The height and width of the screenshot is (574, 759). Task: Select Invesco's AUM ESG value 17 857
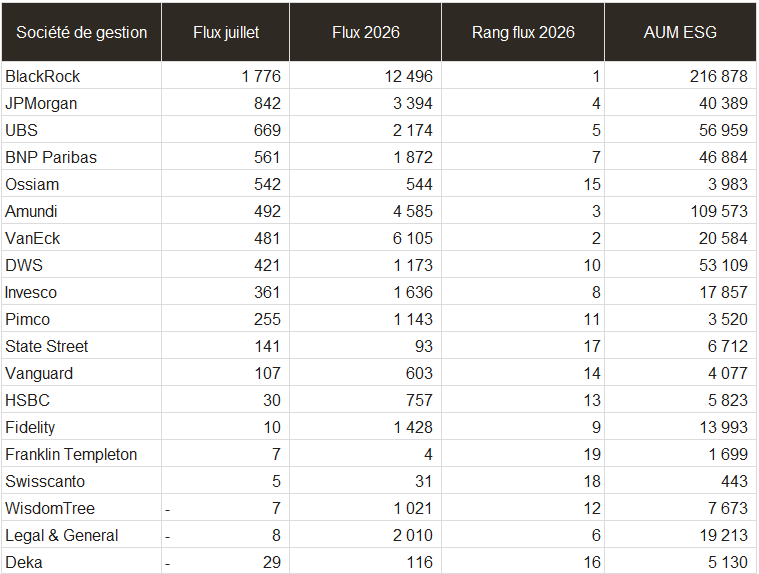[724, 292]
